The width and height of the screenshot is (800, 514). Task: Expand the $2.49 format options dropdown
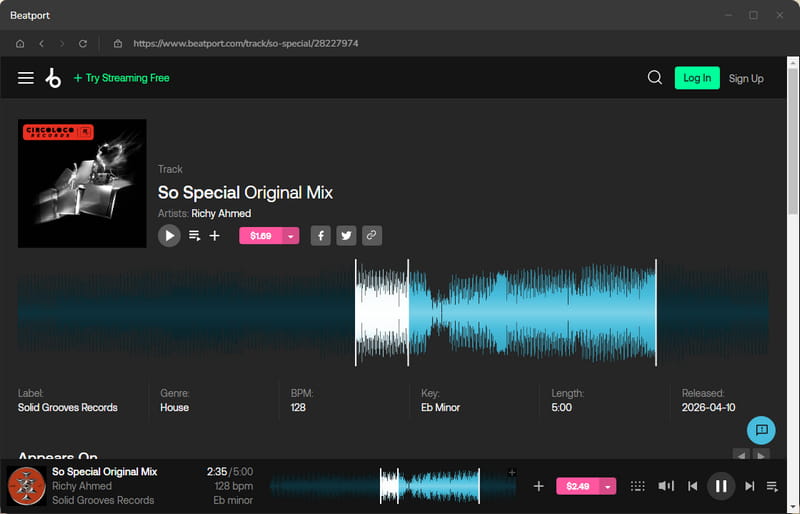tap(608, 486)
